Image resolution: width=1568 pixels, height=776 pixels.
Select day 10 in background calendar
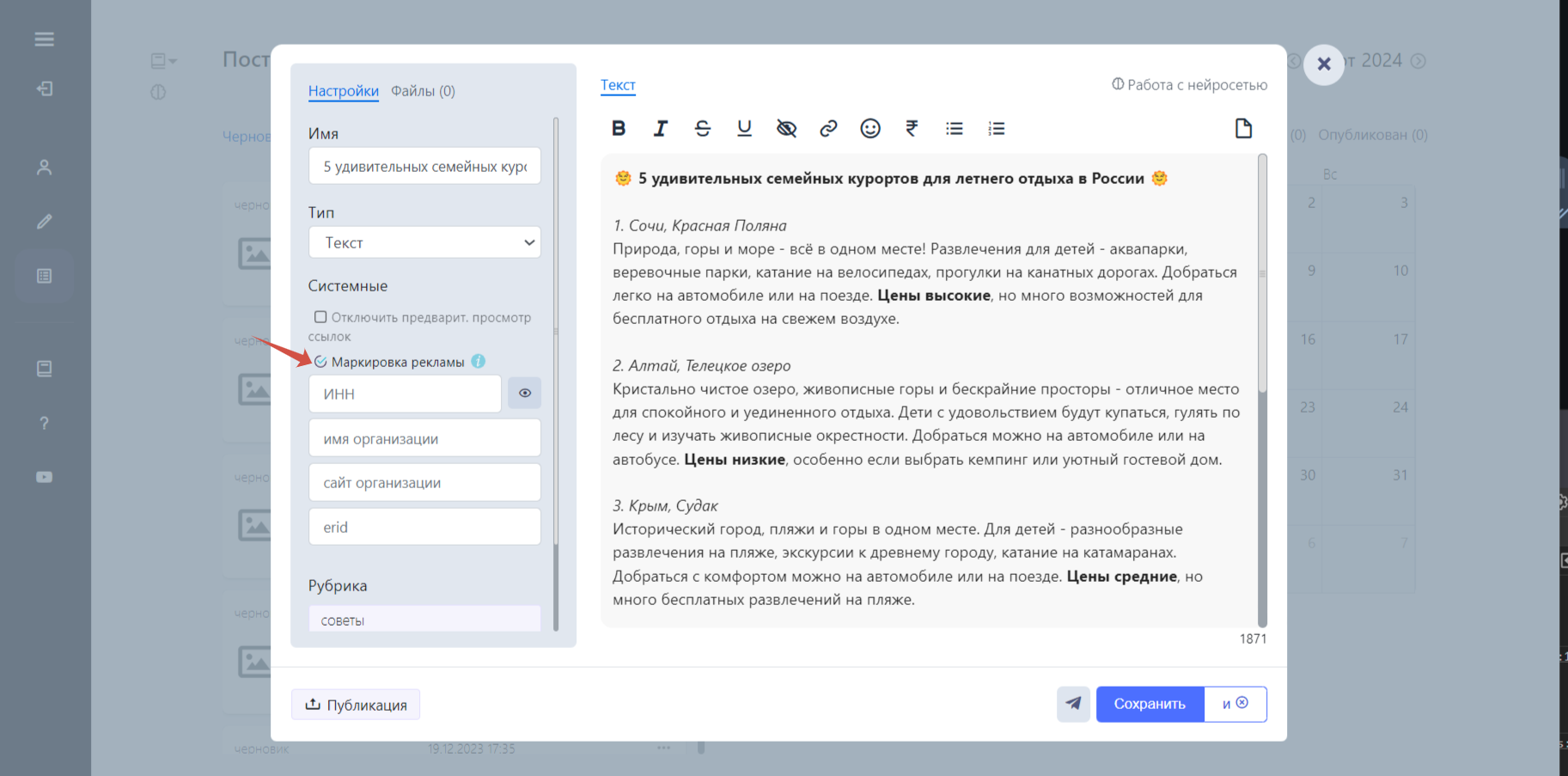pyautogui.click(x=1368, y=287)
